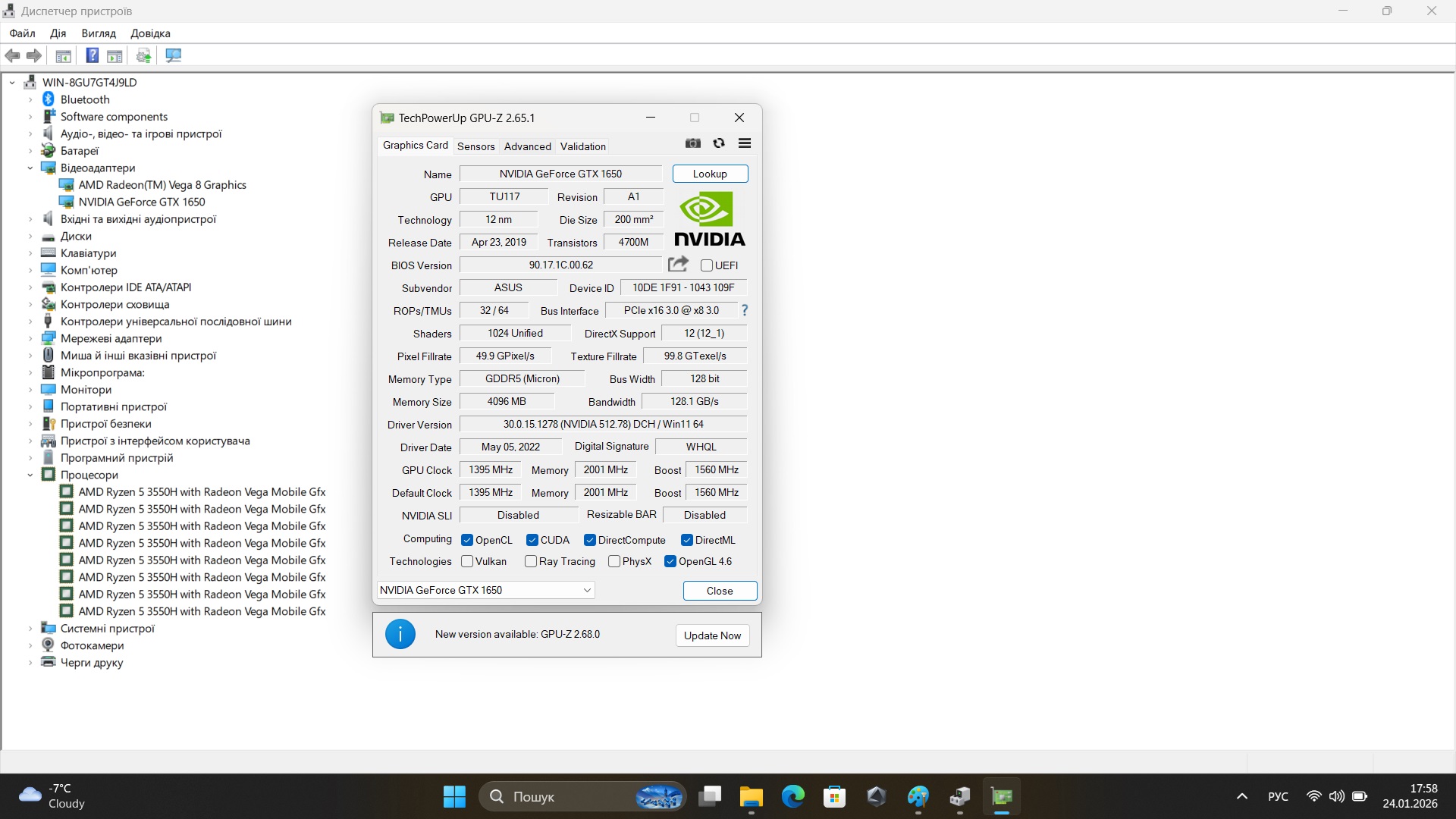The image size is (1456, 819).
Task: Click the blue help toolbar icon
Action: pos(92,55)
